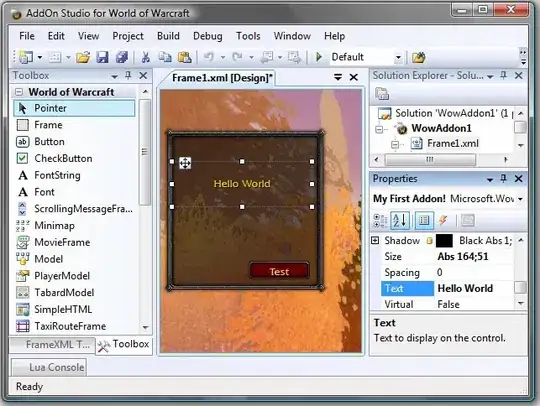Toggle the Toolbox auto-hide pin
The image size is (540, 406).
point(128,75)
